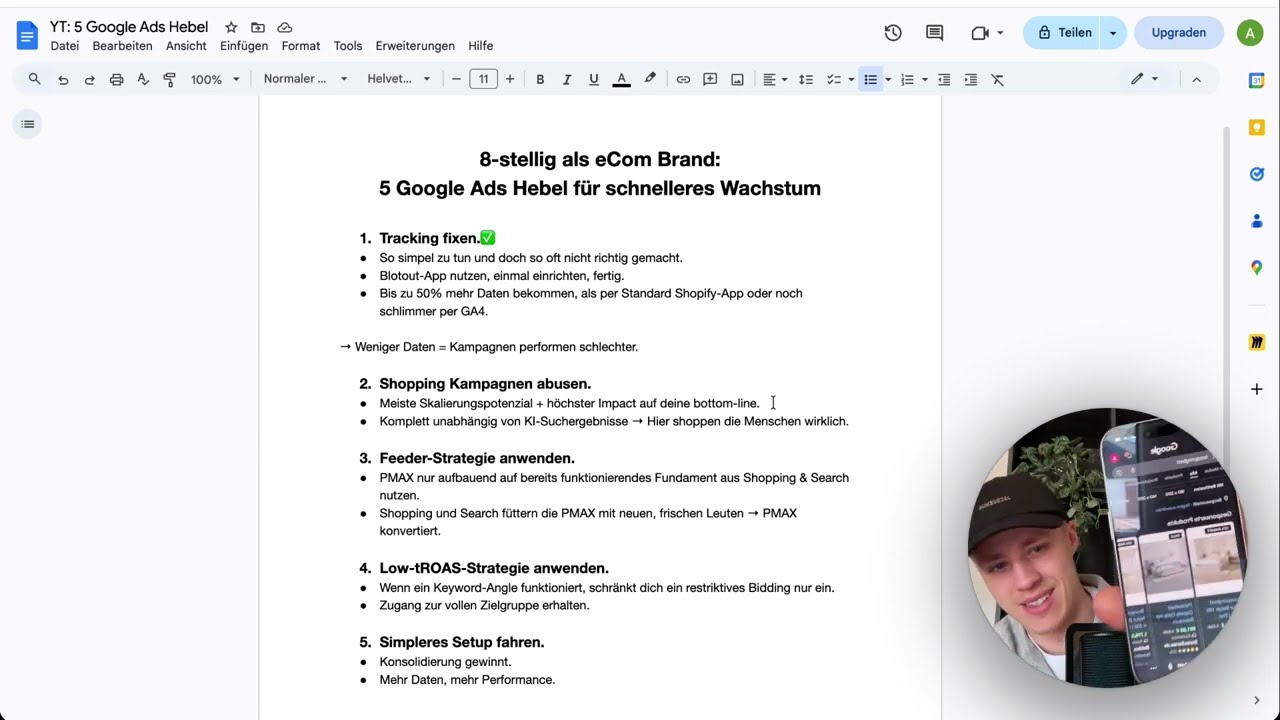Screen dimensions: 1280x720
Task: Star the document title
Action: click(231, 28)
